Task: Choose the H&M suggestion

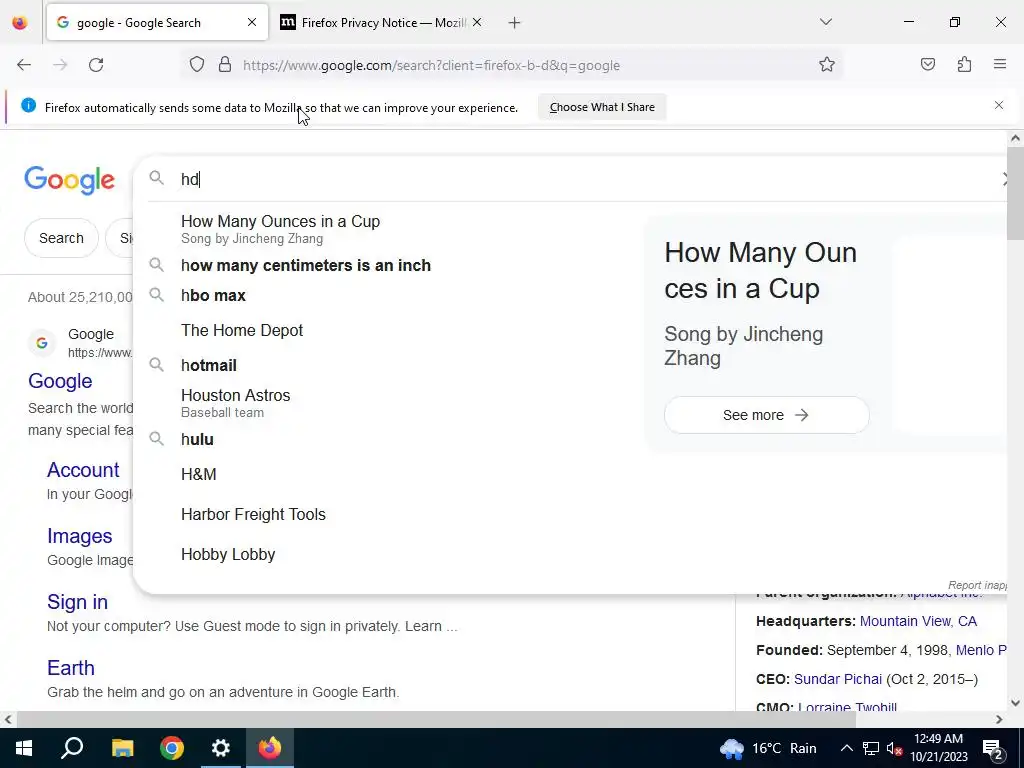Action: (199, 474)
